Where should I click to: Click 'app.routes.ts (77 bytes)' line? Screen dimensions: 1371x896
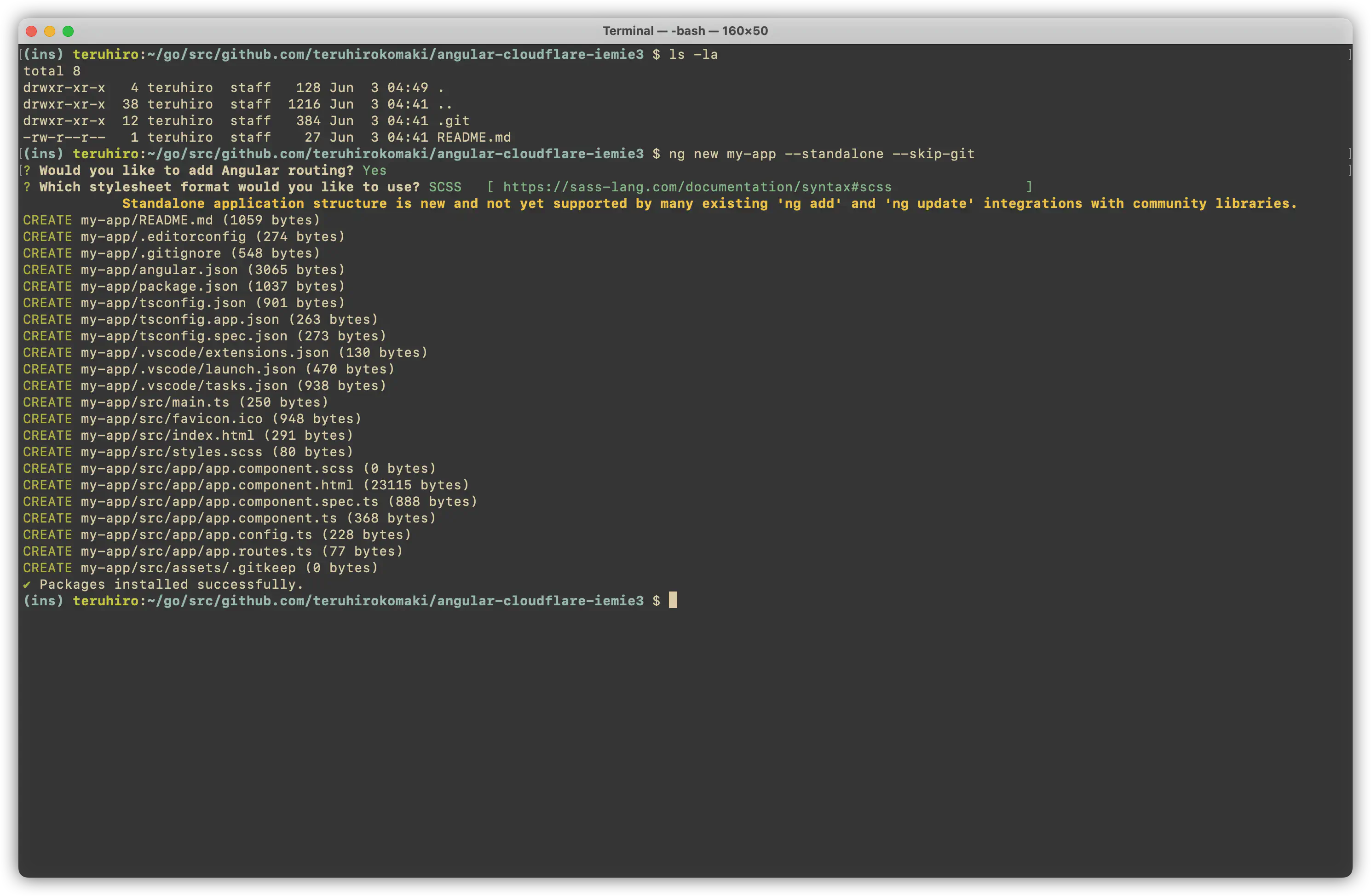coord(213,551)
